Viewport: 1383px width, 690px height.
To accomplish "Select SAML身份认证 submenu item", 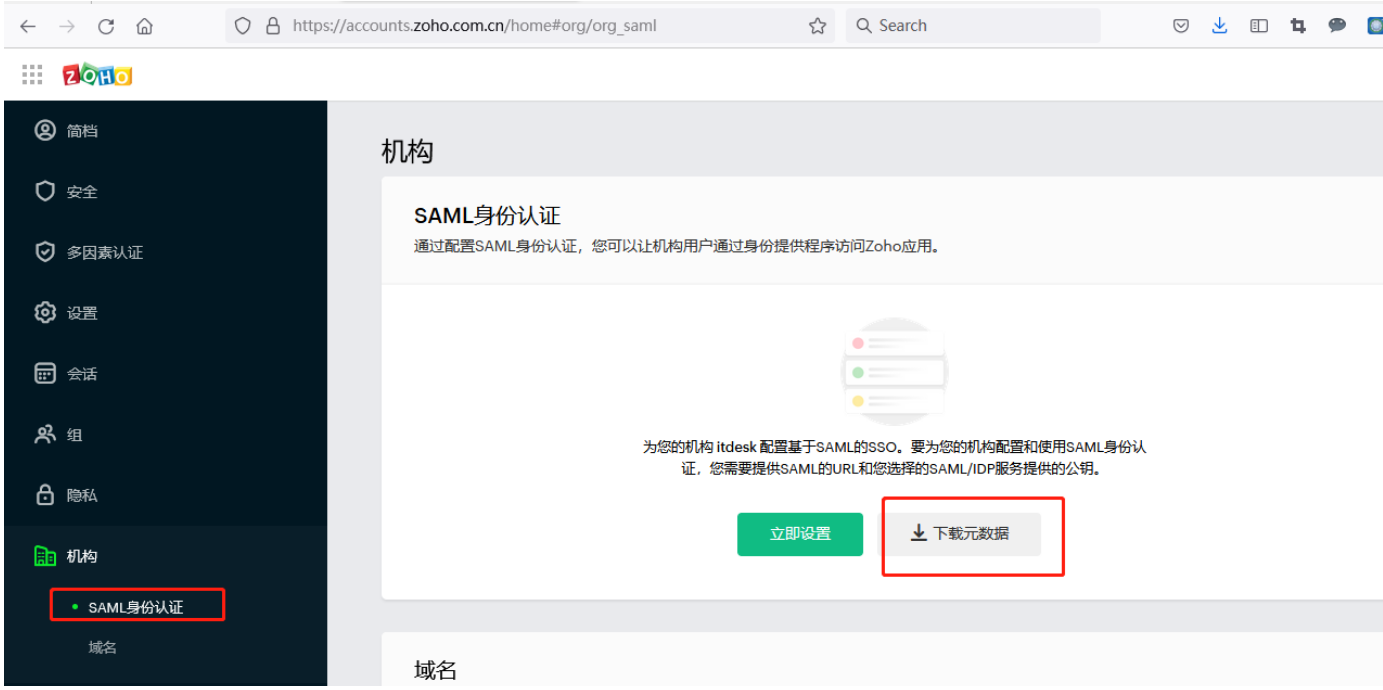I will point(136,607).
